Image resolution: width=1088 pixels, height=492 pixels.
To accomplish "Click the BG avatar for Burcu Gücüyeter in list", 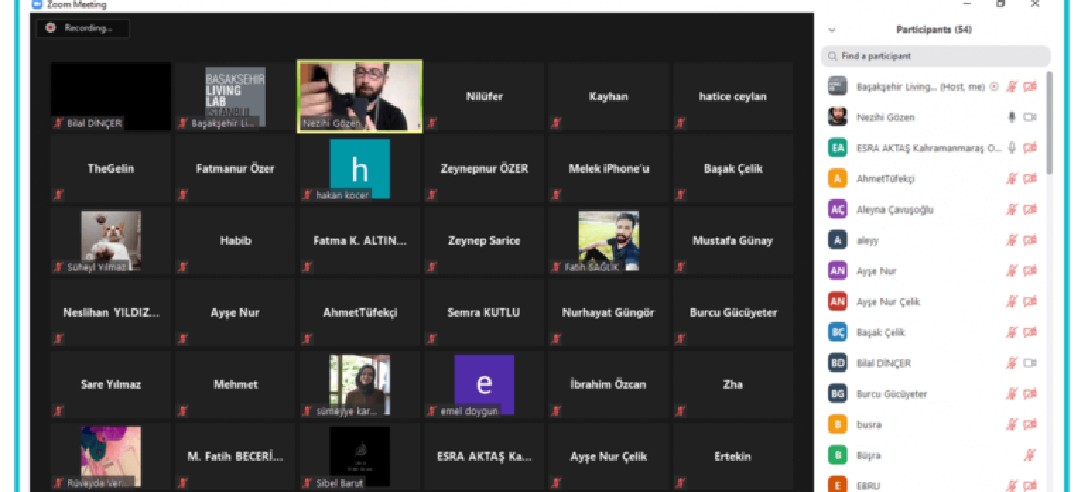I will tap(838, 394).
